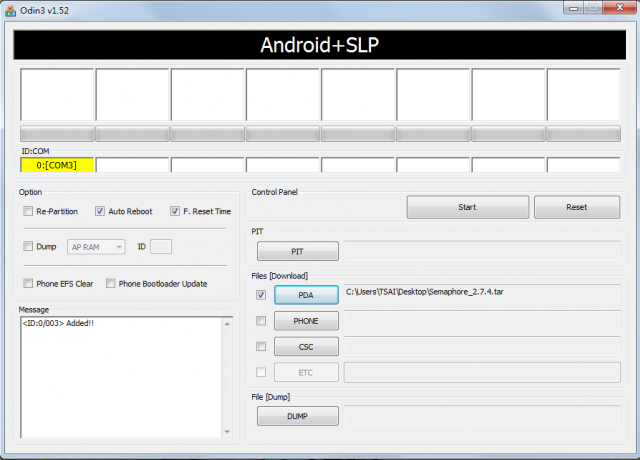Viewport: 640px width, 460px height.
Task: Click the Dump ID input field
Action: click(161, 247)
